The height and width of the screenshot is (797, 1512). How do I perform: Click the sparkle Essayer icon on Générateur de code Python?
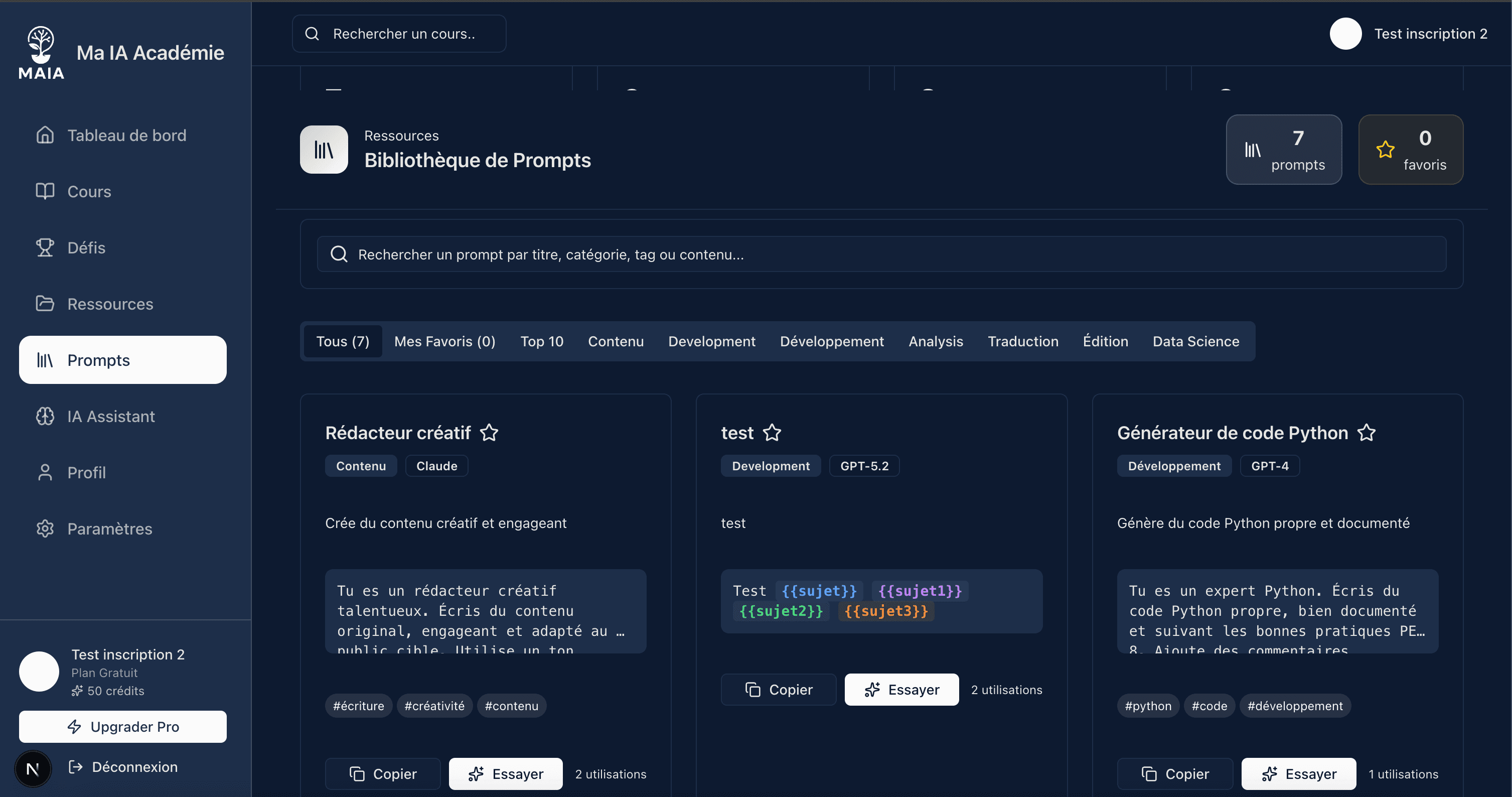(x=1271, y=773)
